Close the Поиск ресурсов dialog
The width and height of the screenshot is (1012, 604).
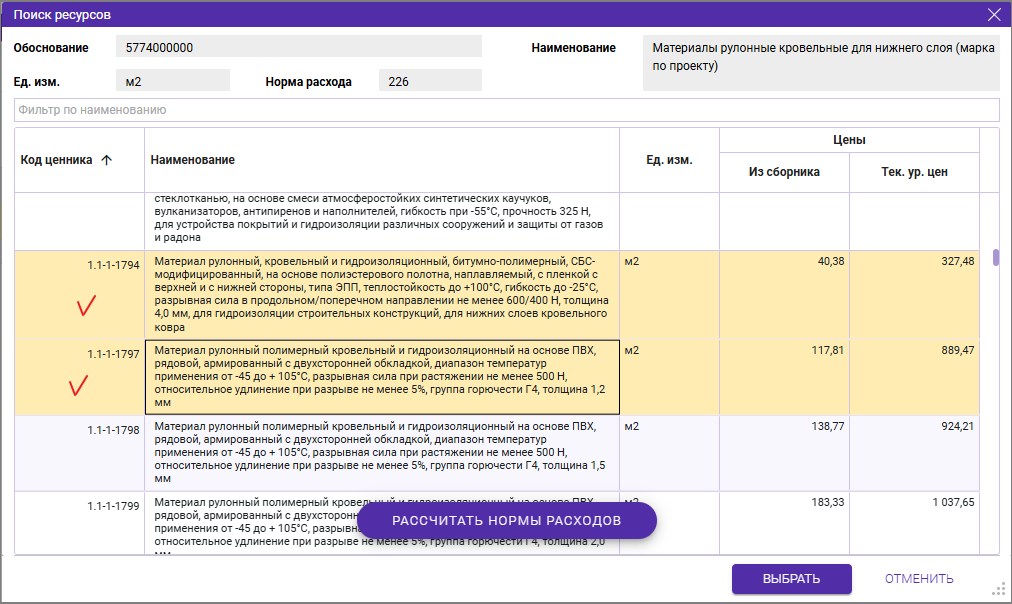point(993,14)
